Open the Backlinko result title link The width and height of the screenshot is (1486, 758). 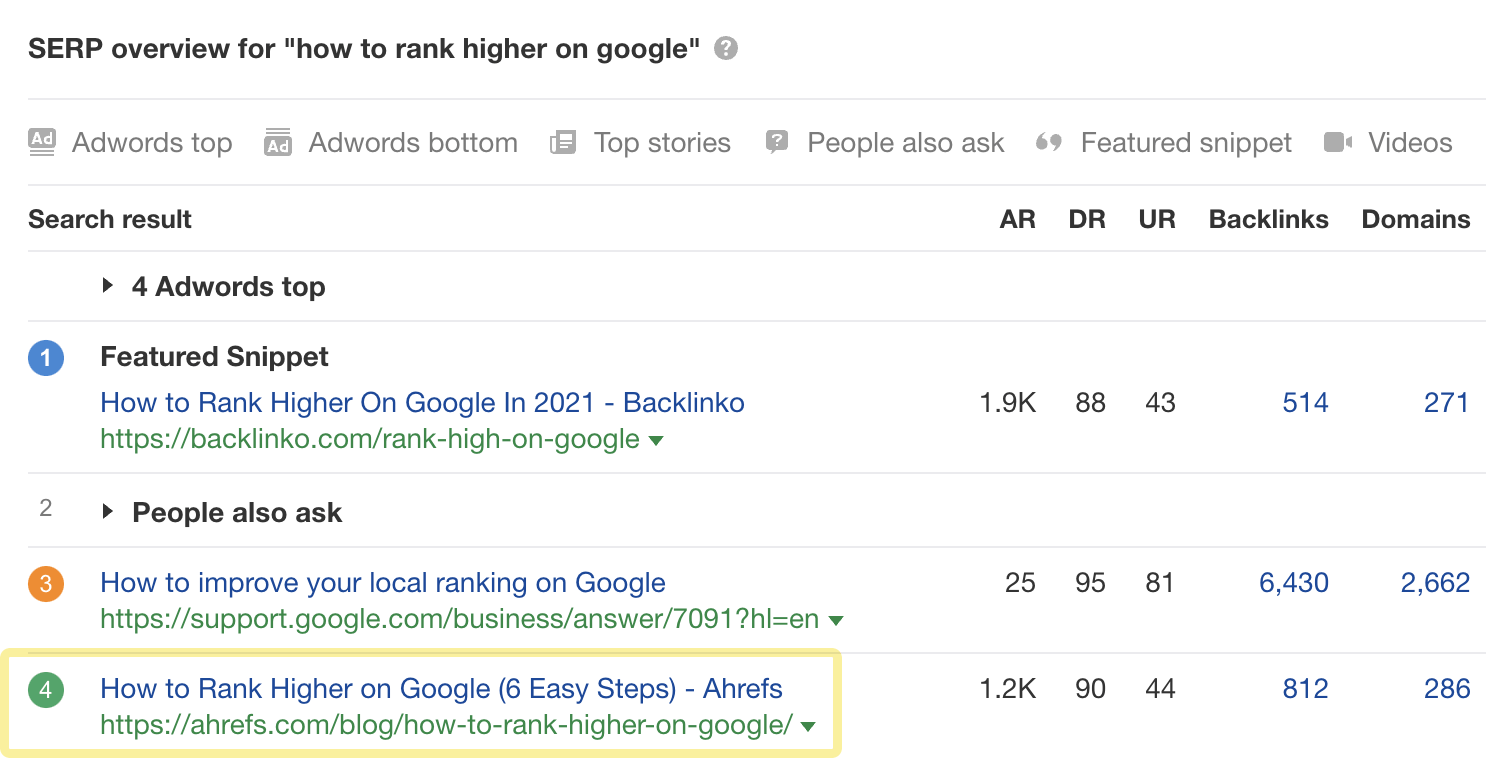click(x=422, y=403)
